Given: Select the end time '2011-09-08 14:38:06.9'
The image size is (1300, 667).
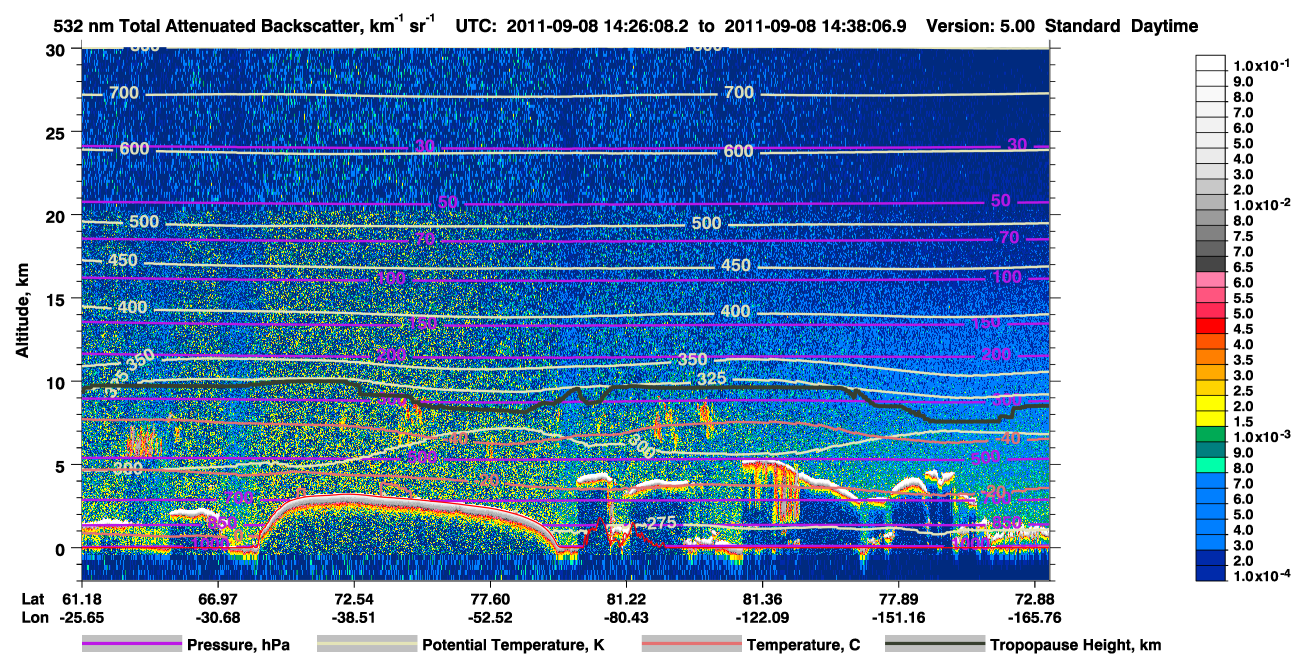Looking at the screenshot, I should coord(815,26).
